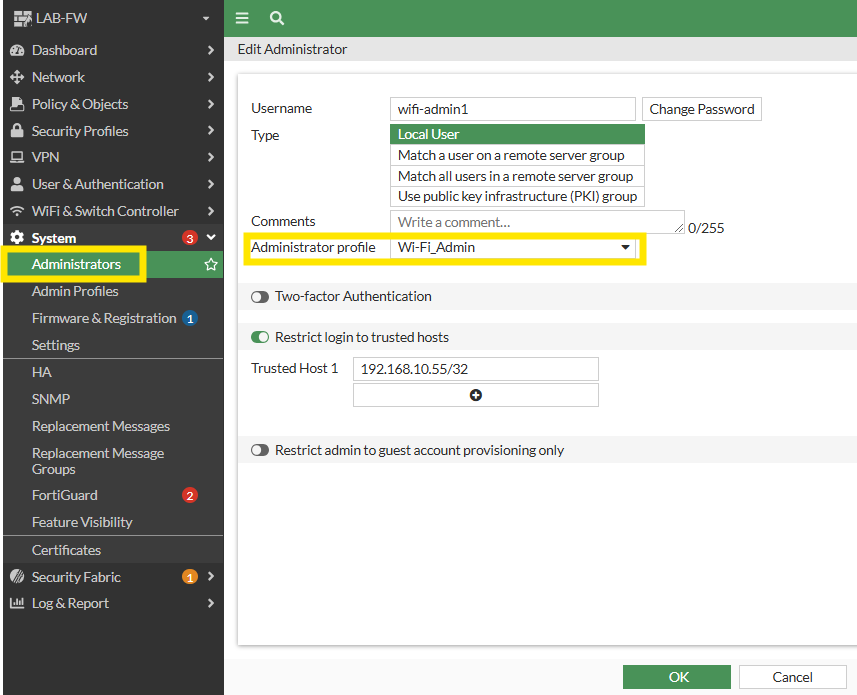The width and height of the screenshot is (857, 695).
Task: Open Administrator profile Wi-Fi_Admin dropdown
Action: 513,248
